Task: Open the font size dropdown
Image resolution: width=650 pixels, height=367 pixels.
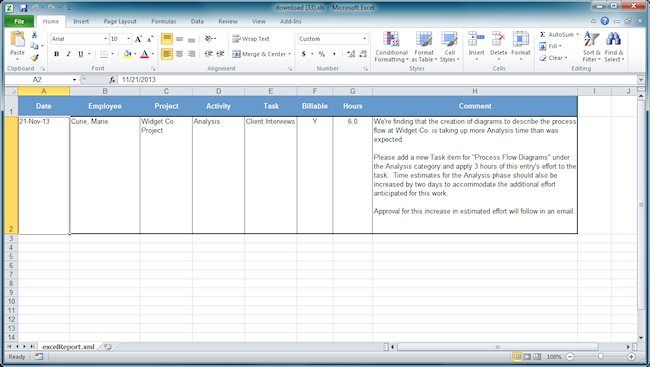Action: click(128, 39)
